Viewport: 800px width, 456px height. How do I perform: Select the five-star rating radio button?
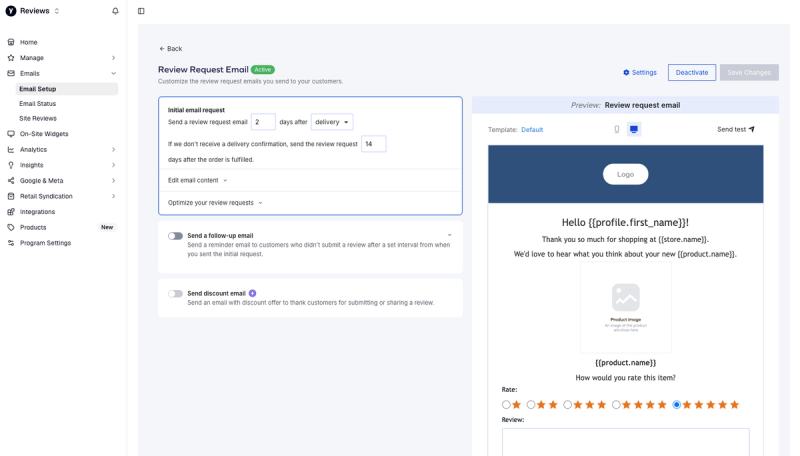[x=677, y=404]
